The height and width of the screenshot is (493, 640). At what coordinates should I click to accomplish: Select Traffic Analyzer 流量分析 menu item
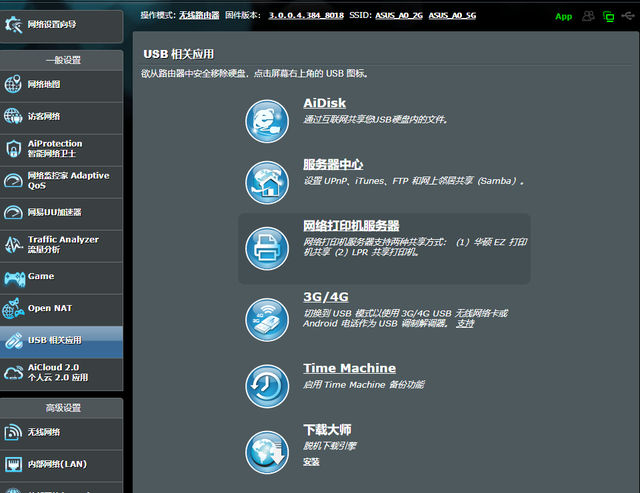[x=62, y=246]
